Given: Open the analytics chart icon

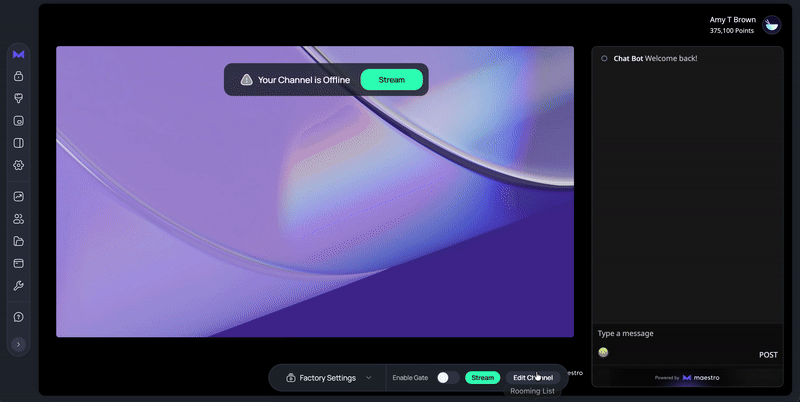Looking at the screenshot, I should [19, 197].
